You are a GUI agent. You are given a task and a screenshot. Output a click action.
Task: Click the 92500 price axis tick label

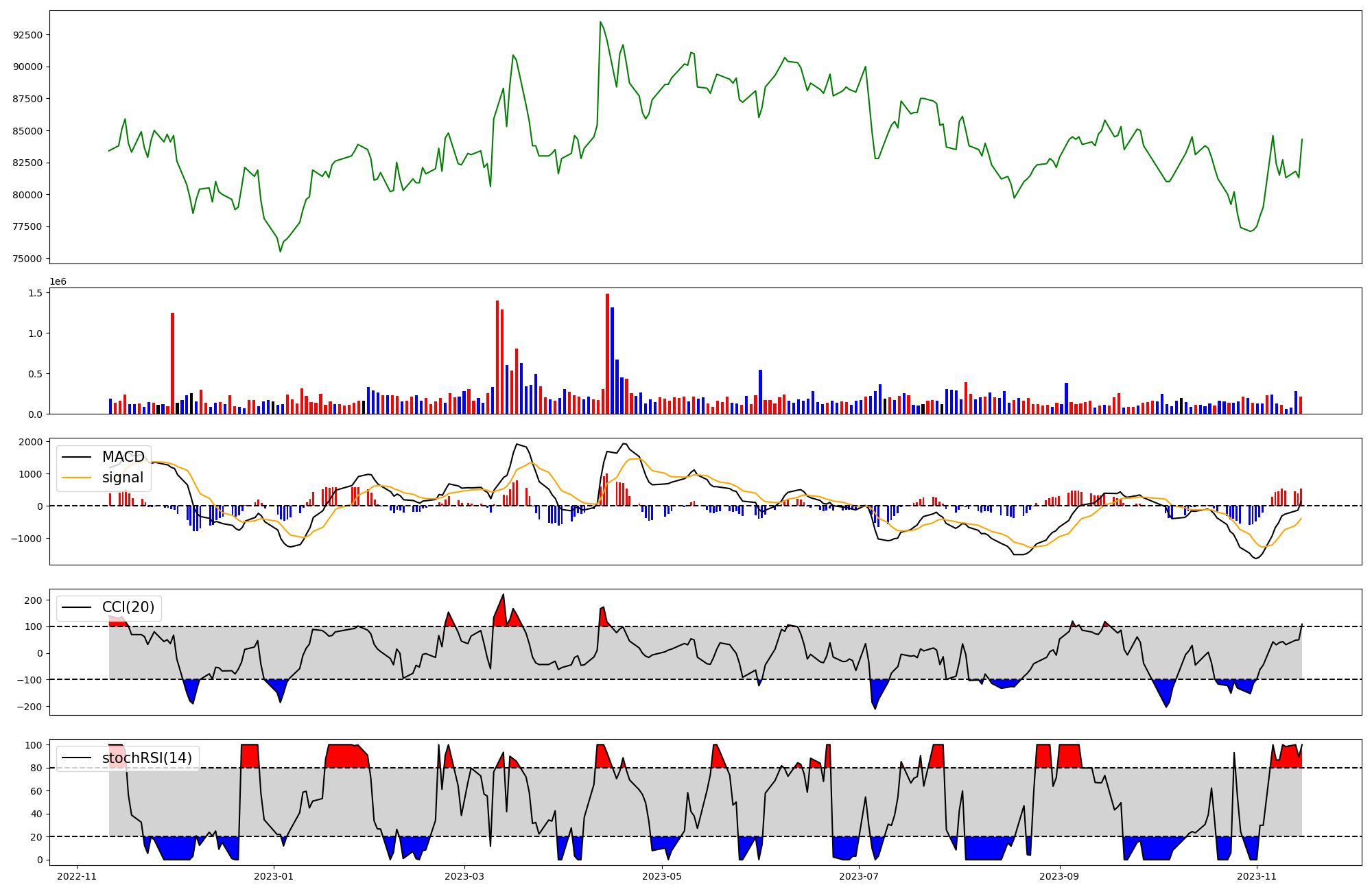[x=27, y=35]
